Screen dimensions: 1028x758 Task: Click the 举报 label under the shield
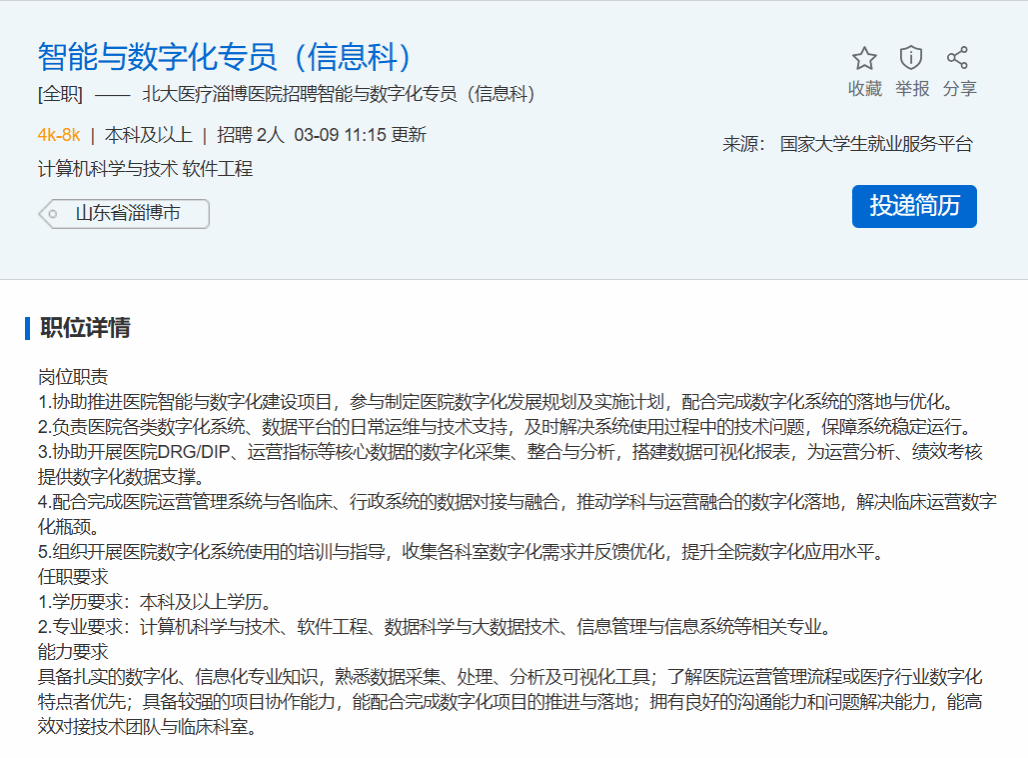click(x=911, y=89)
